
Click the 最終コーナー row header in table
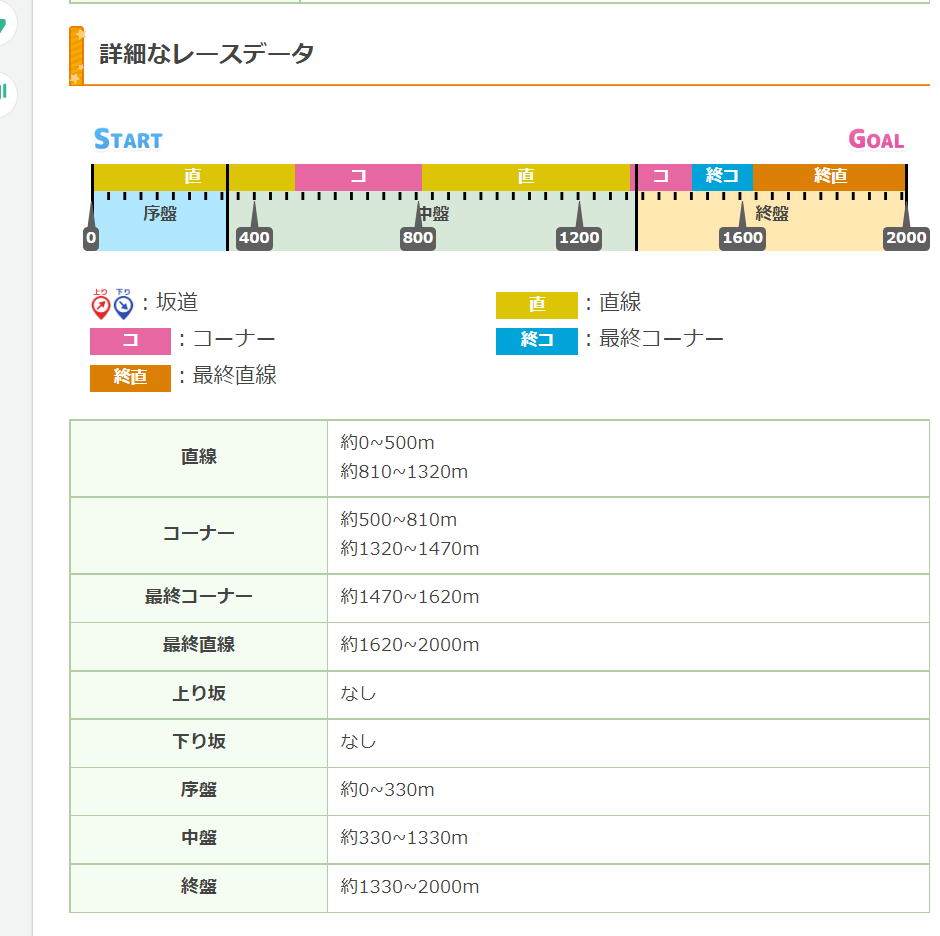click(x=199, y=597)
